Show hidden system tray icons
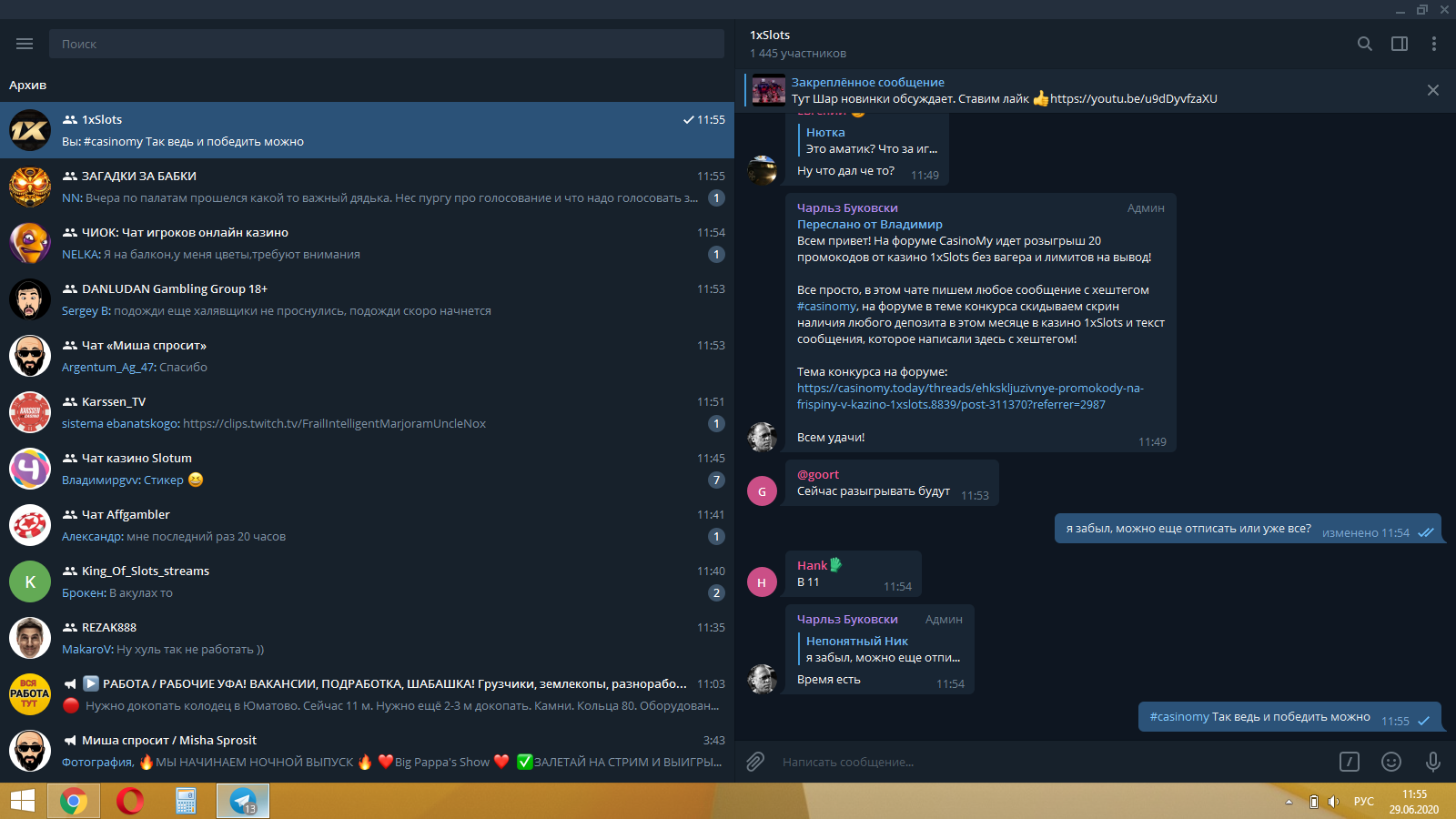Screen dimensions: 1456x819 1289,802
